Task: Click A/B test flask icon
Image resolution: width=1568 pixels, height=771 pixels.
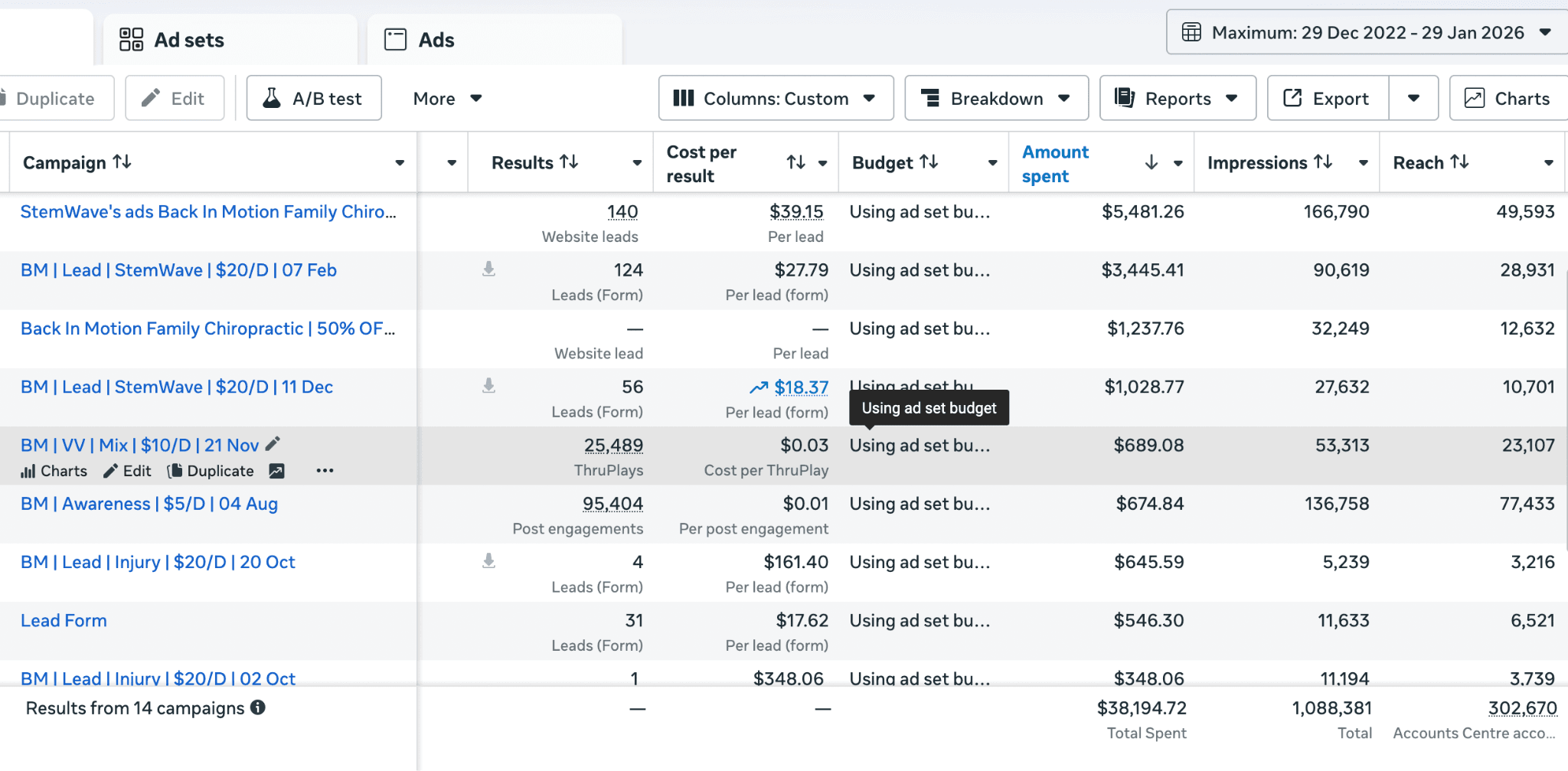Action: 272,98
